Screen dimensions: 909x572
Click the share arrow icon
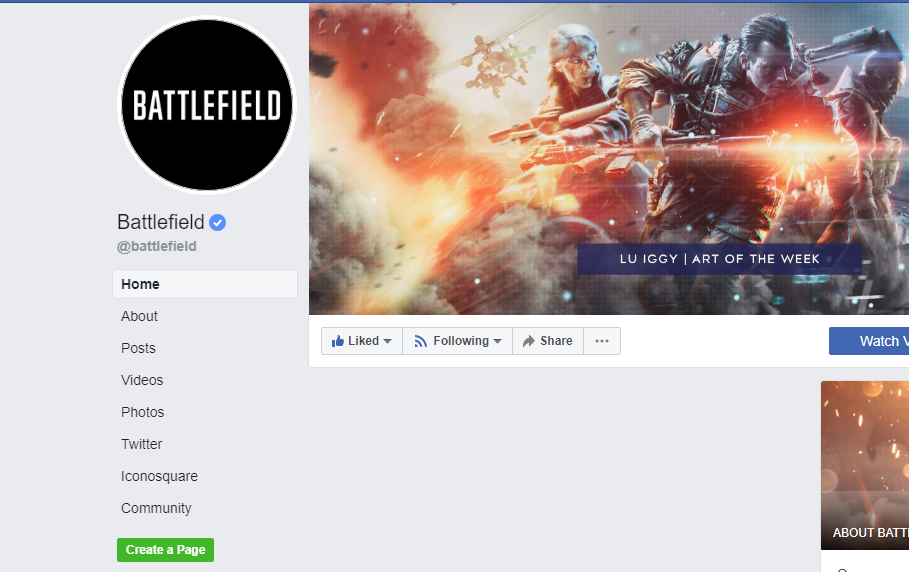529,341
